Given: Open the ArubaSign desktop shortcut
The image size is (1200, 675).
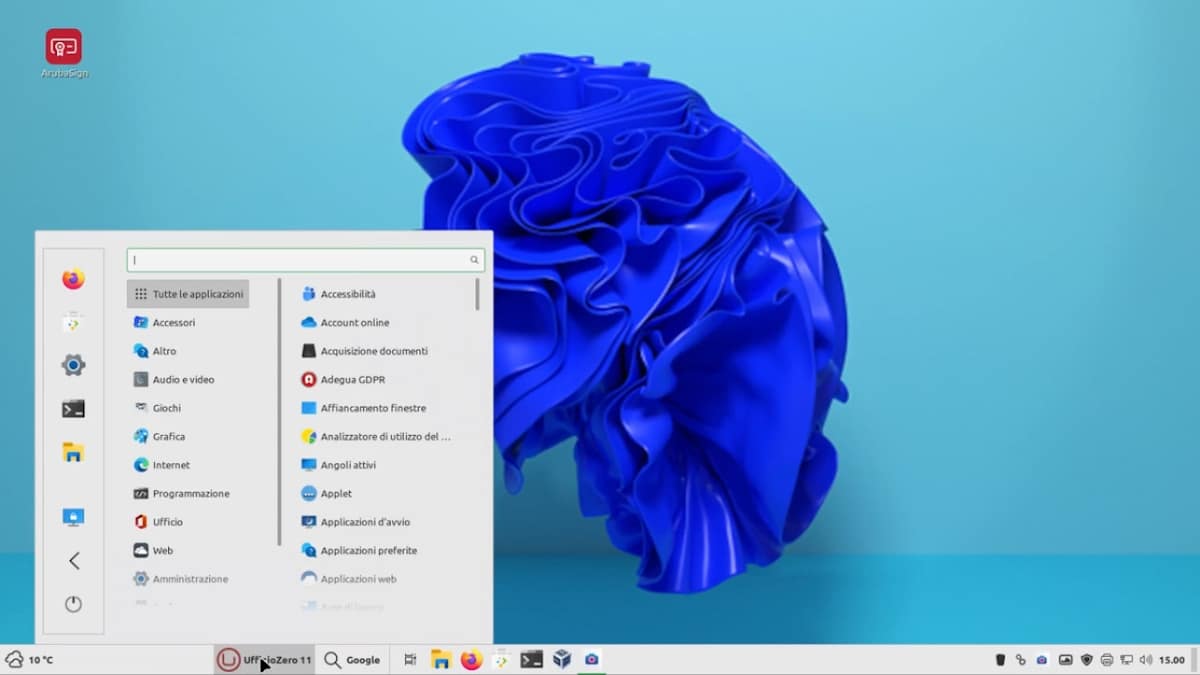Looking at the screenshot, I should tap(64, 48).
